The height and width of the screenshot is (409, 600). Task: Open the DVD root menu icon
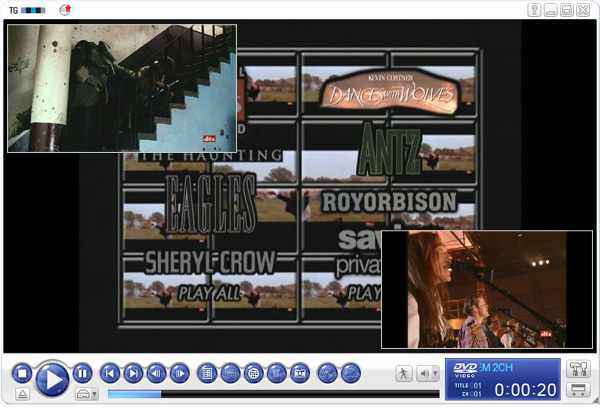207,373
